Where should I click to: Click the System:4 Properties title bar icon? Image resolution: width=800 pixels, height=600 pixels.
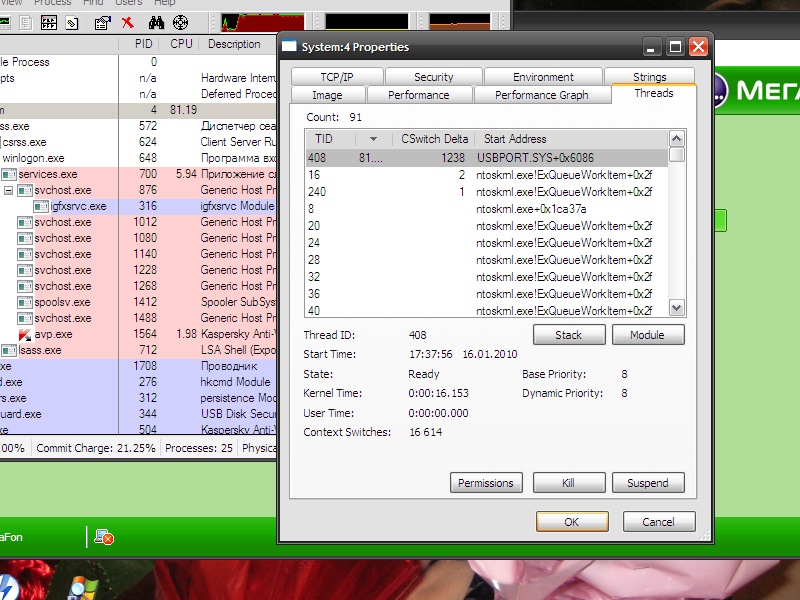289,46
